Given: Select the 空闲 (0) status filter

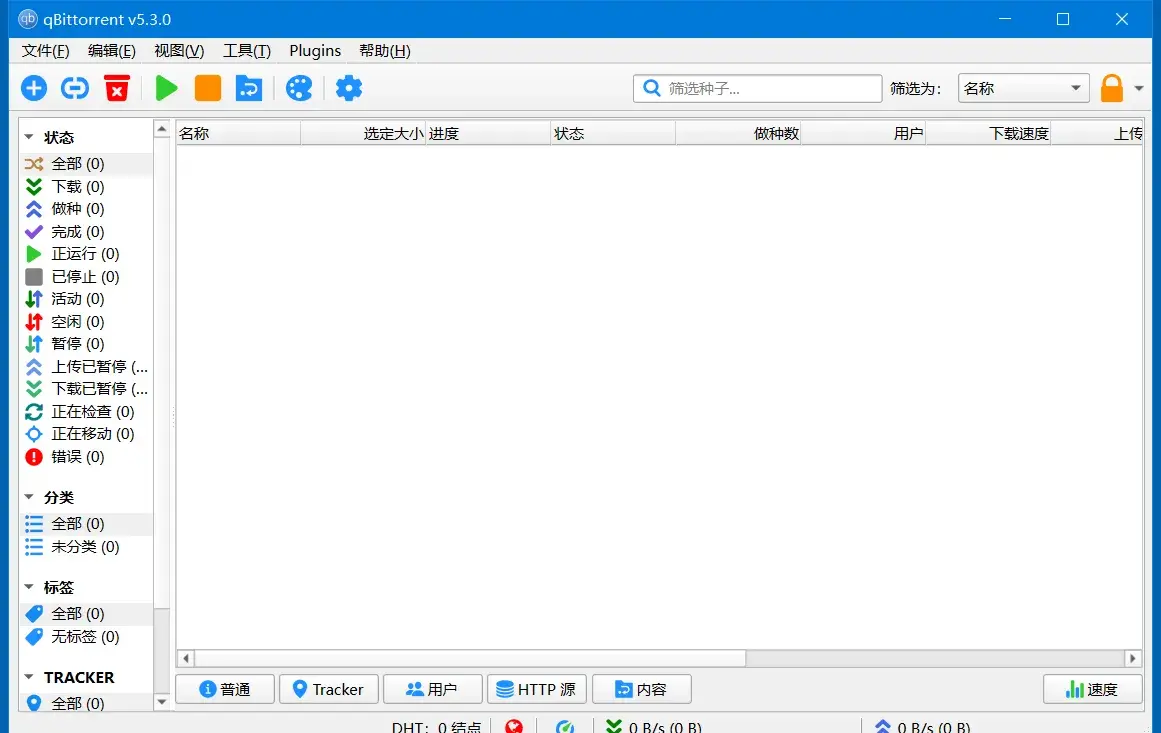Looking at the screenshot, I should click(x=87, y=321).
